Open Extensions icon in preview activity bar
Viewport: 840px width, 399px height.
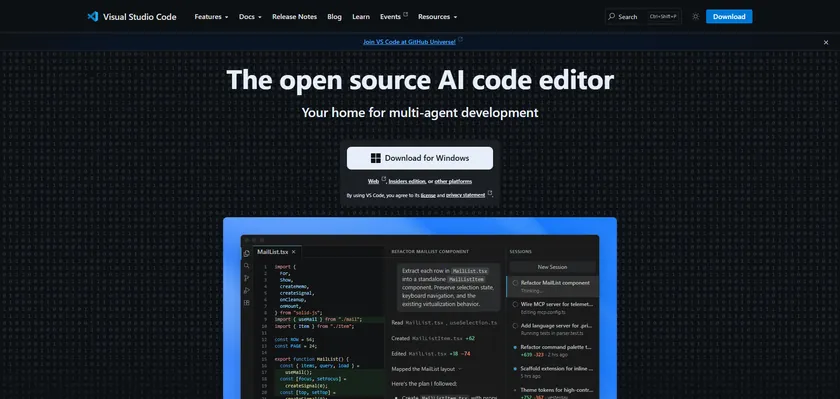246,303
